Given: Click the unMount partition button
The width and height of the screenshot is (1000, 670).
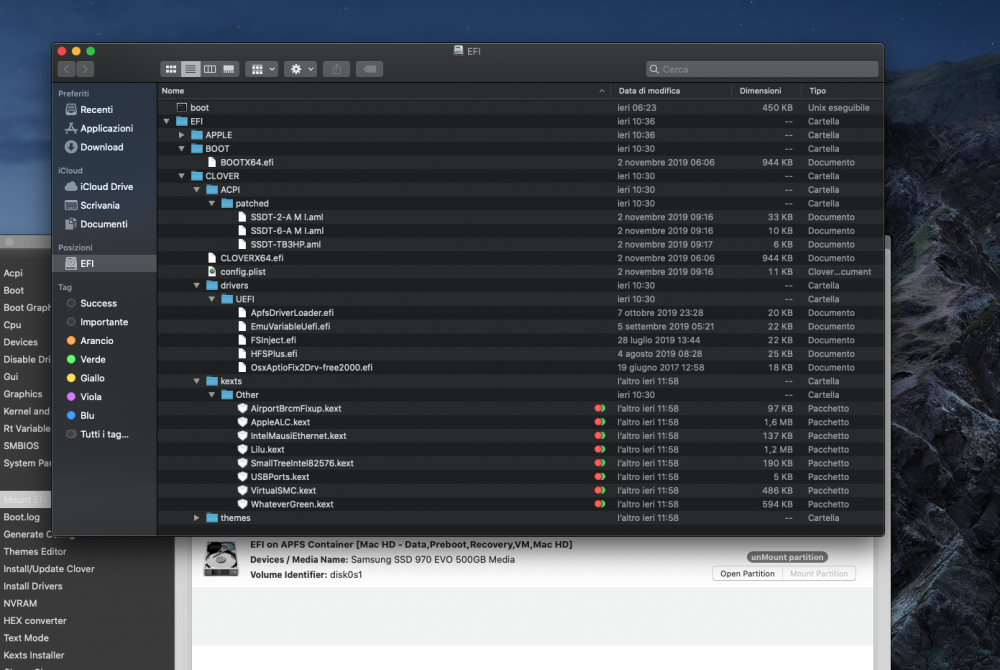Looking at the screenshot, I should pos(787,557).
